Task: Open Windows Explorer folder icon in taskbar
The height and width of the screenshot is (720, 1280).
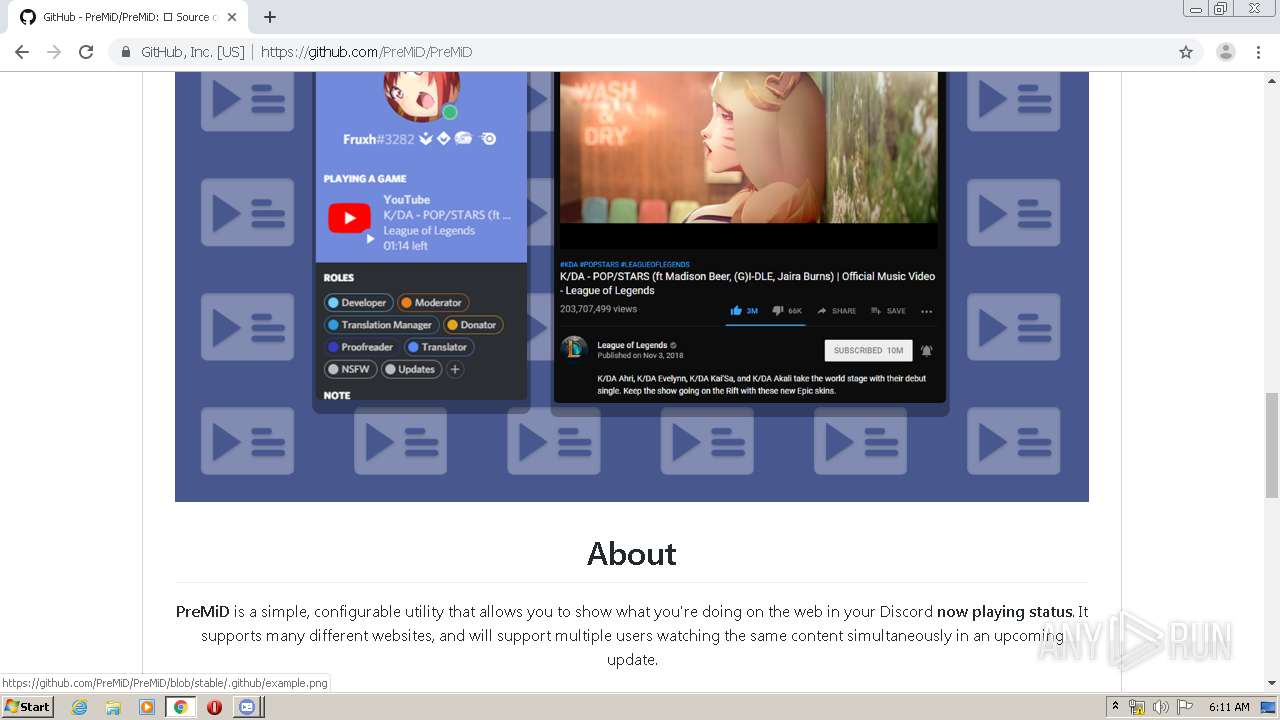Action: (x=113, y=707)
